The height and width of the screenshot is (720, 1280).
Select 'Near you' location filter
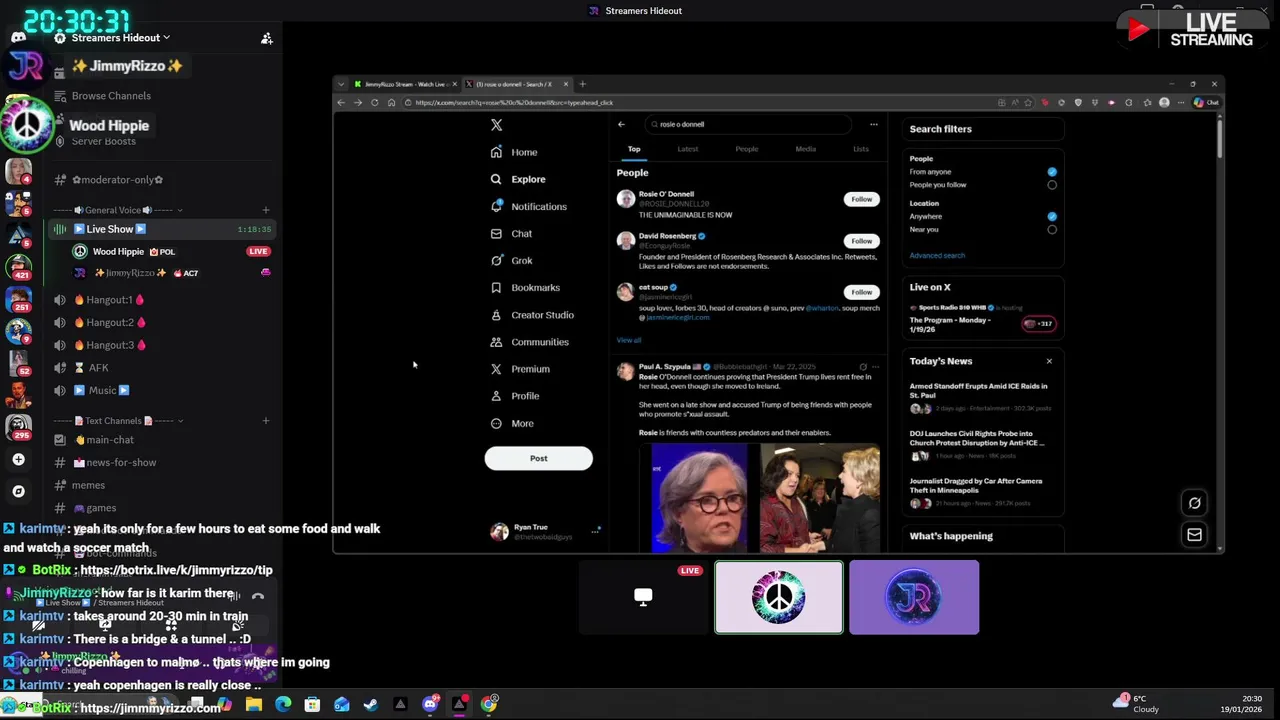click(1052, 229)
